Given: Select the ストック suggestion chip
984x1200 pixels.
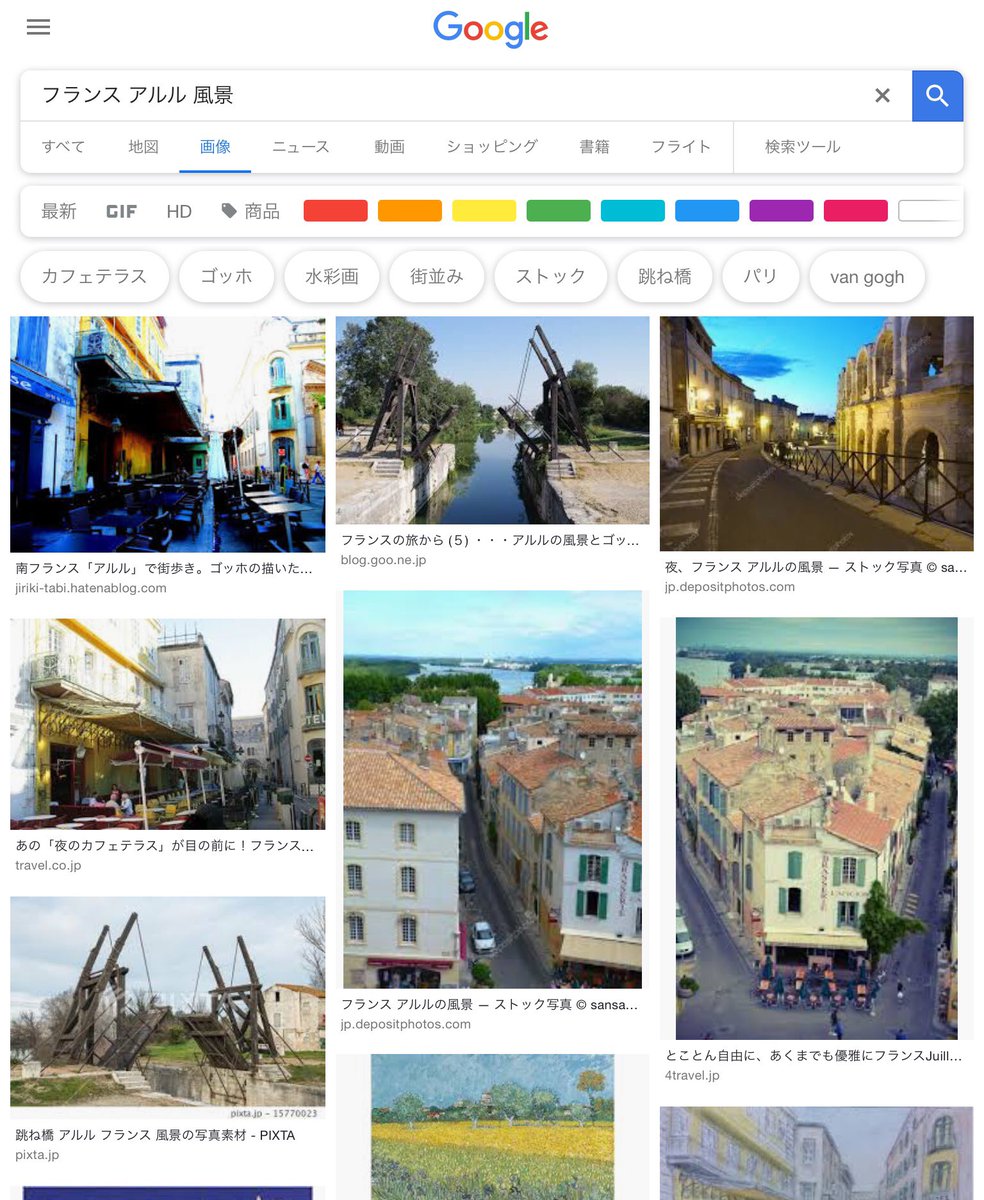Looking at the screenshot, I should pyautogui.click(x=551, y=277).
